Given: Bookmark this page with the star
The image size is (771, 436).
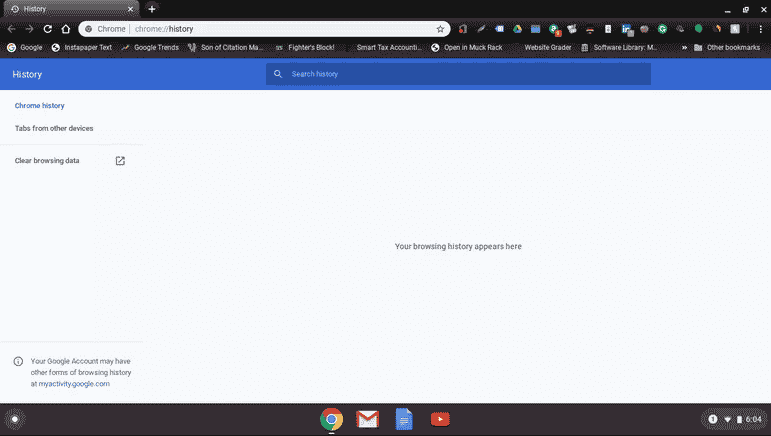Looking at the screenshot, I should coord(440,29).
